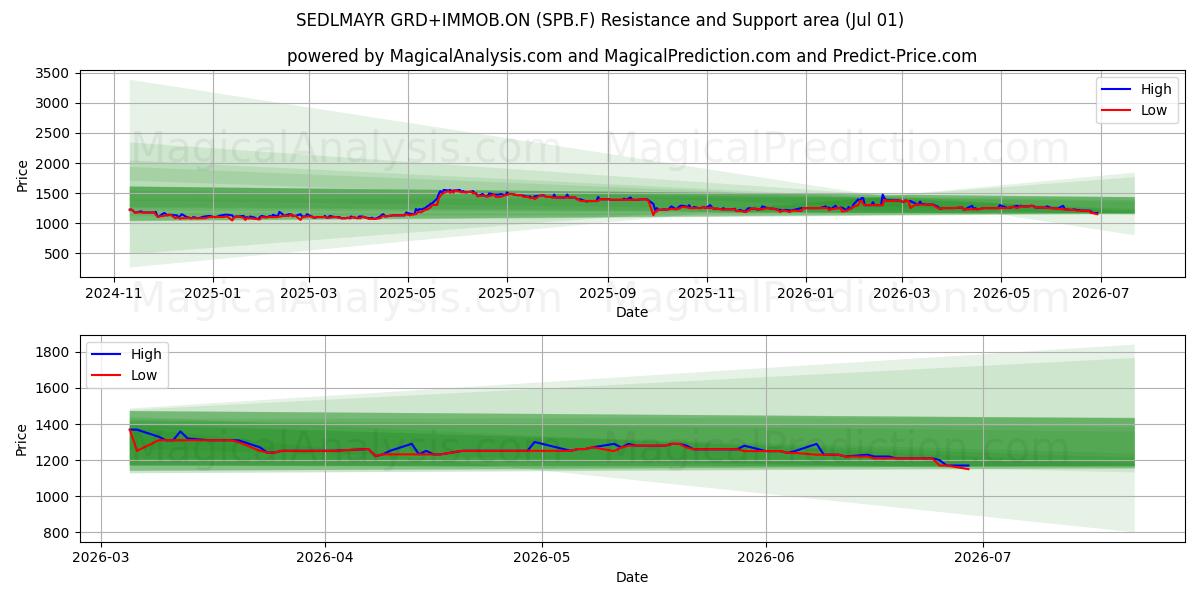Click the top chart 'Date' axis label

(632, 312)
